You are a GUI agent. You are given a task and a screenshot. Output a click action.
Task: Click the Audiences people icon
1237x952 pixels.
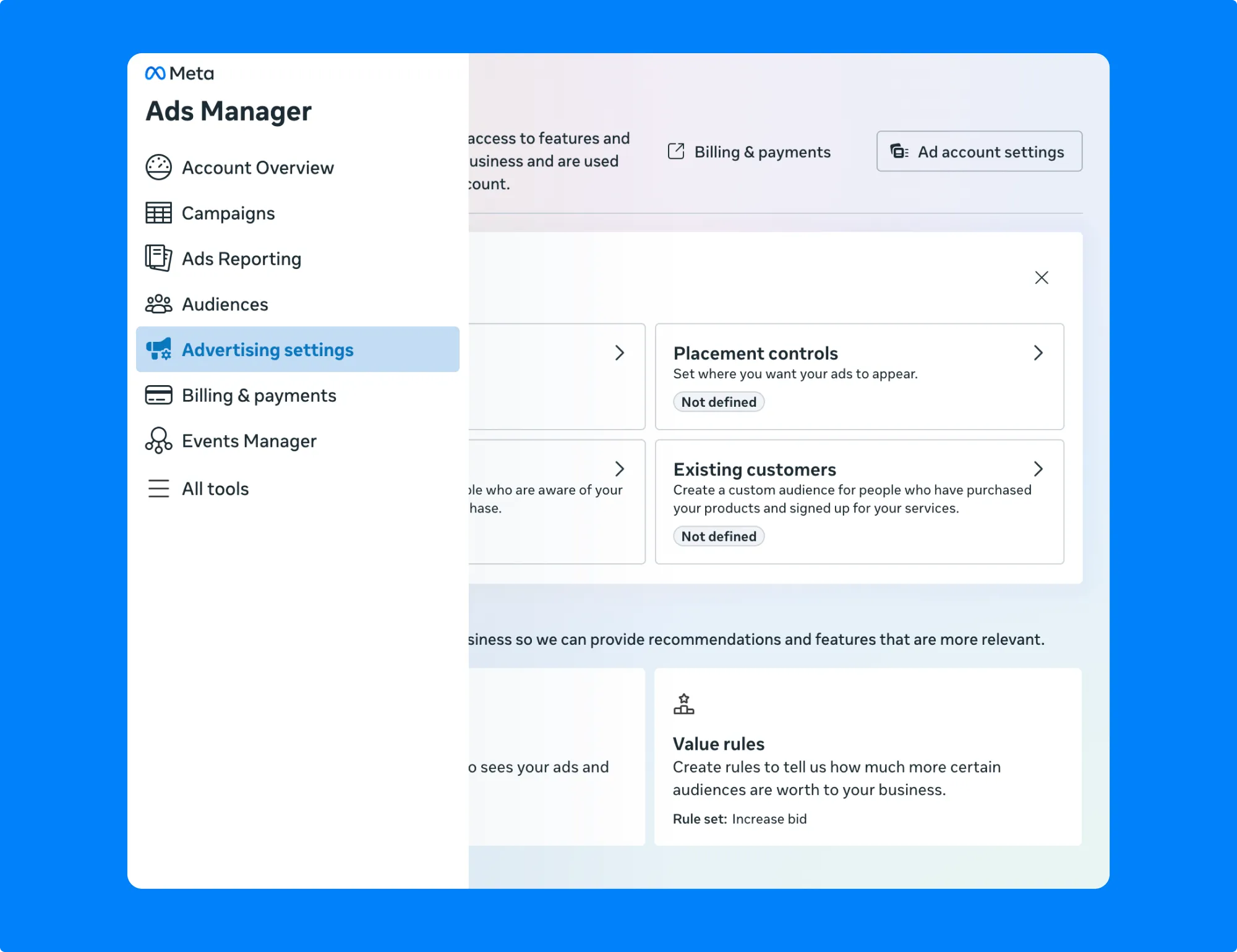point(158,304)
